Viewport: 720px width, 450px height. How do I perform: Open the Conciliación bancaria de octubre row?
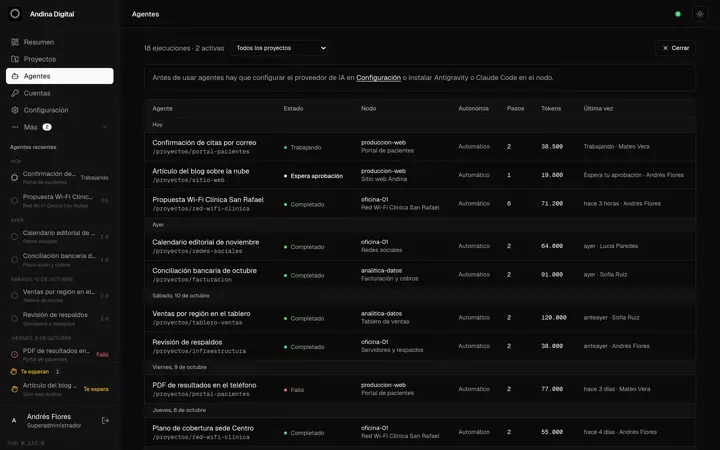[x=420, y=275]
